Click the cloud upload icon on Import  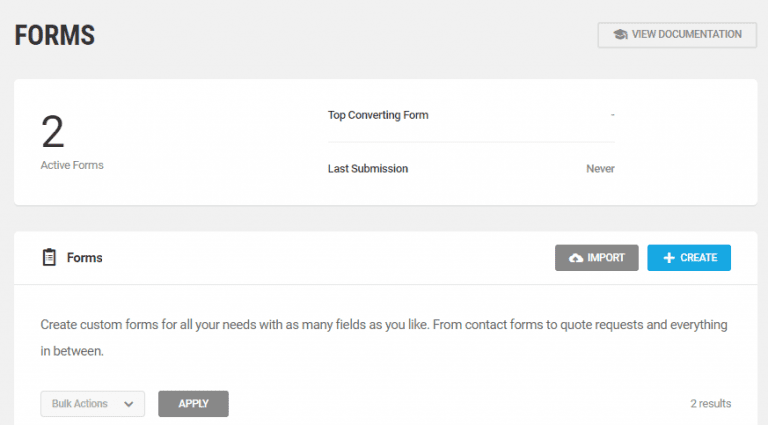(575, 258)
